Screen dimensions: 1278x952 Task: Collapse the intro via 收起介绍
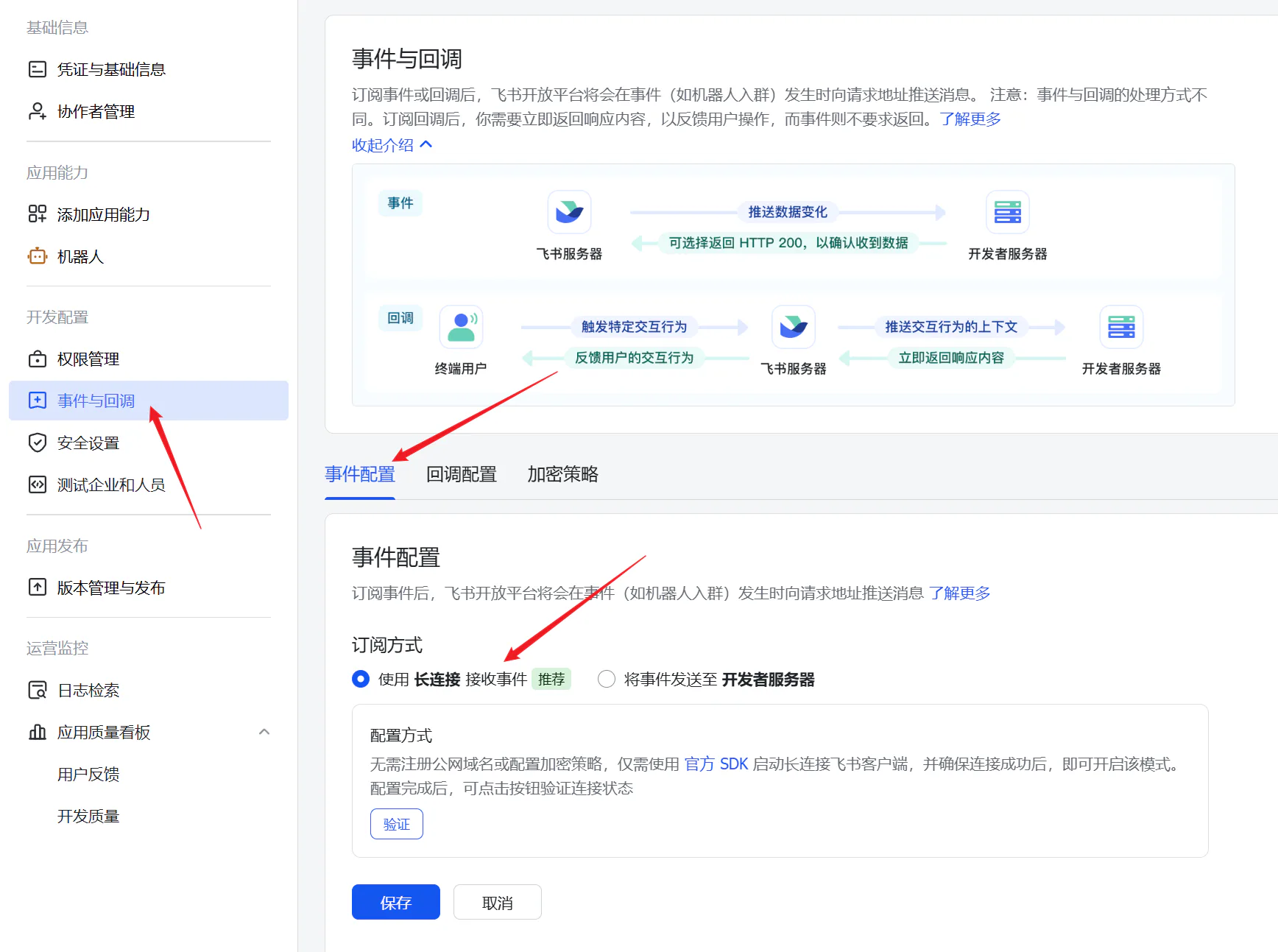[x=392, y=145]
